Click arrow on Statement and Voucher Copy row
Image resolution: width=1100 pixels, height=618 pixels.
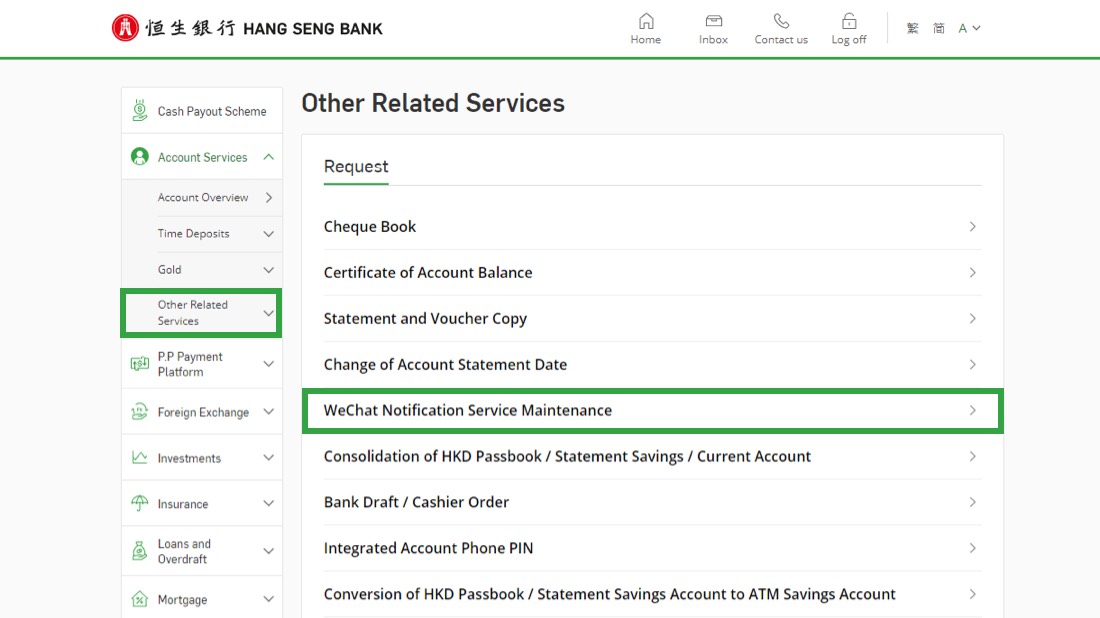972,318
